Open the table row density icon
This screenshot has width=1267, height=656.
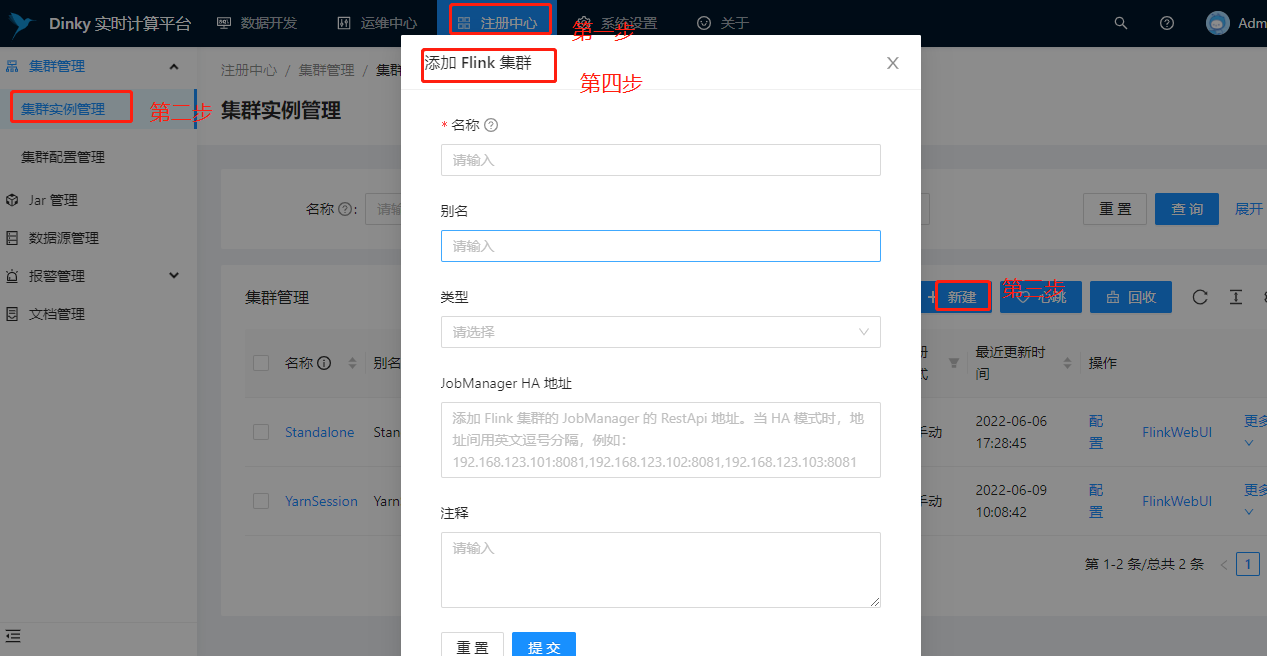[1236, 296]
